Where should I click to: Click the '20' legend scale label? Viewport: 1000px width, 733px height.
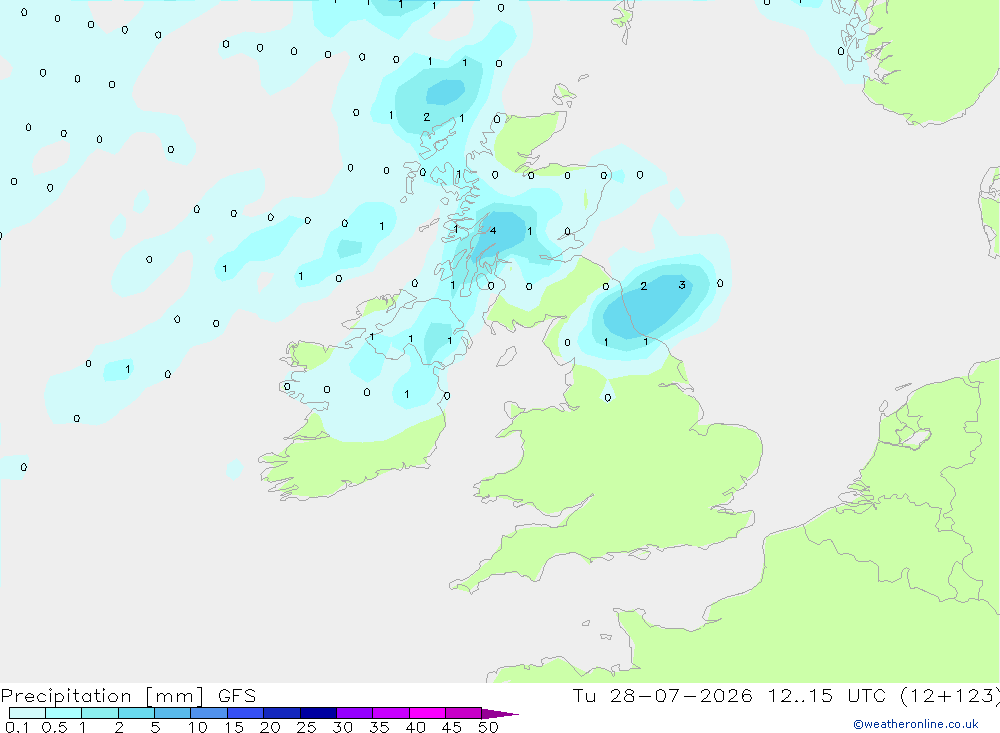click(270, 727)
